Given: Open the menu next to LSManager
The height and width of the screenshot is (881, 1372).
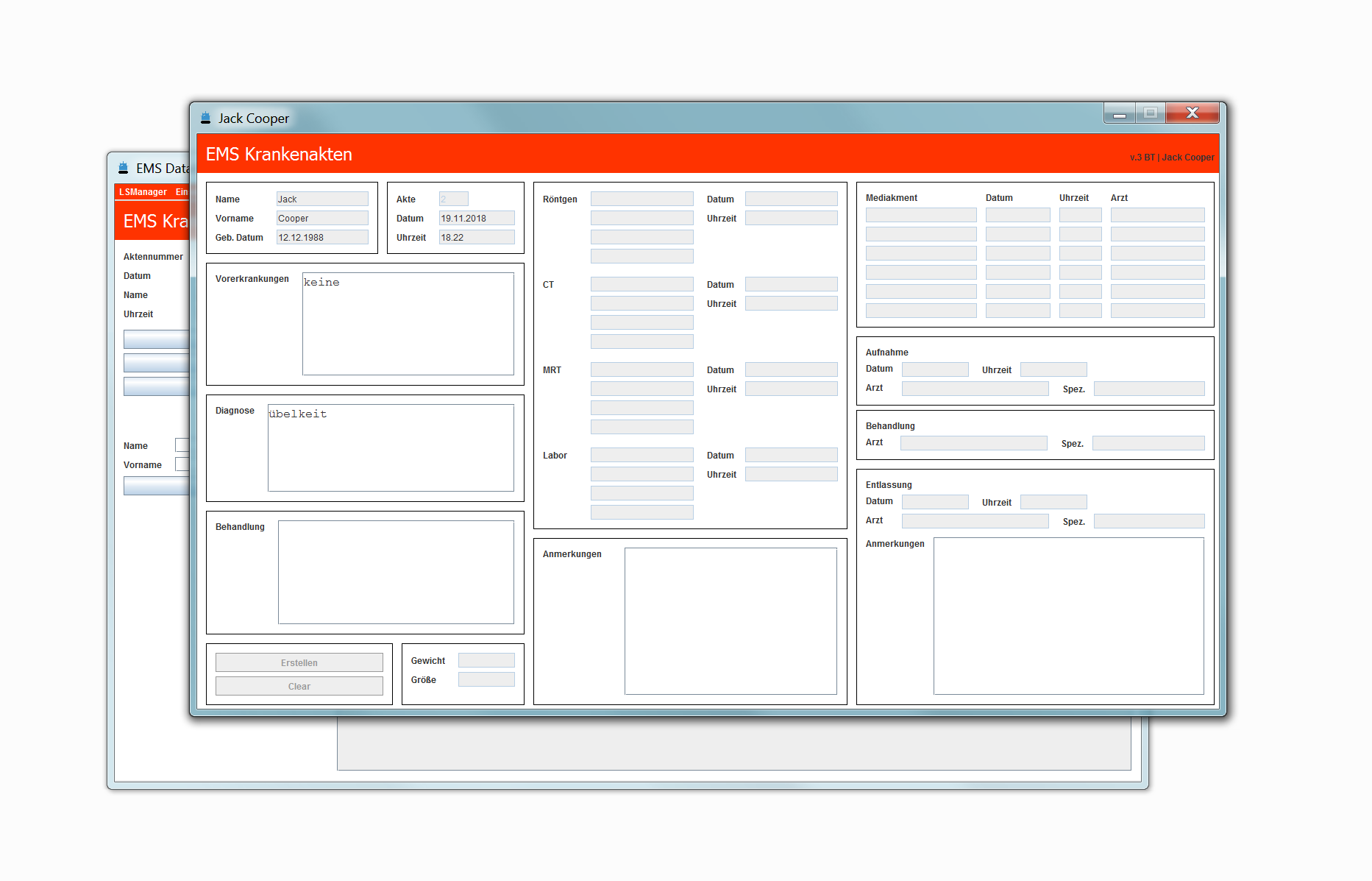Looking at the screenshot, I should coord(182,192).
